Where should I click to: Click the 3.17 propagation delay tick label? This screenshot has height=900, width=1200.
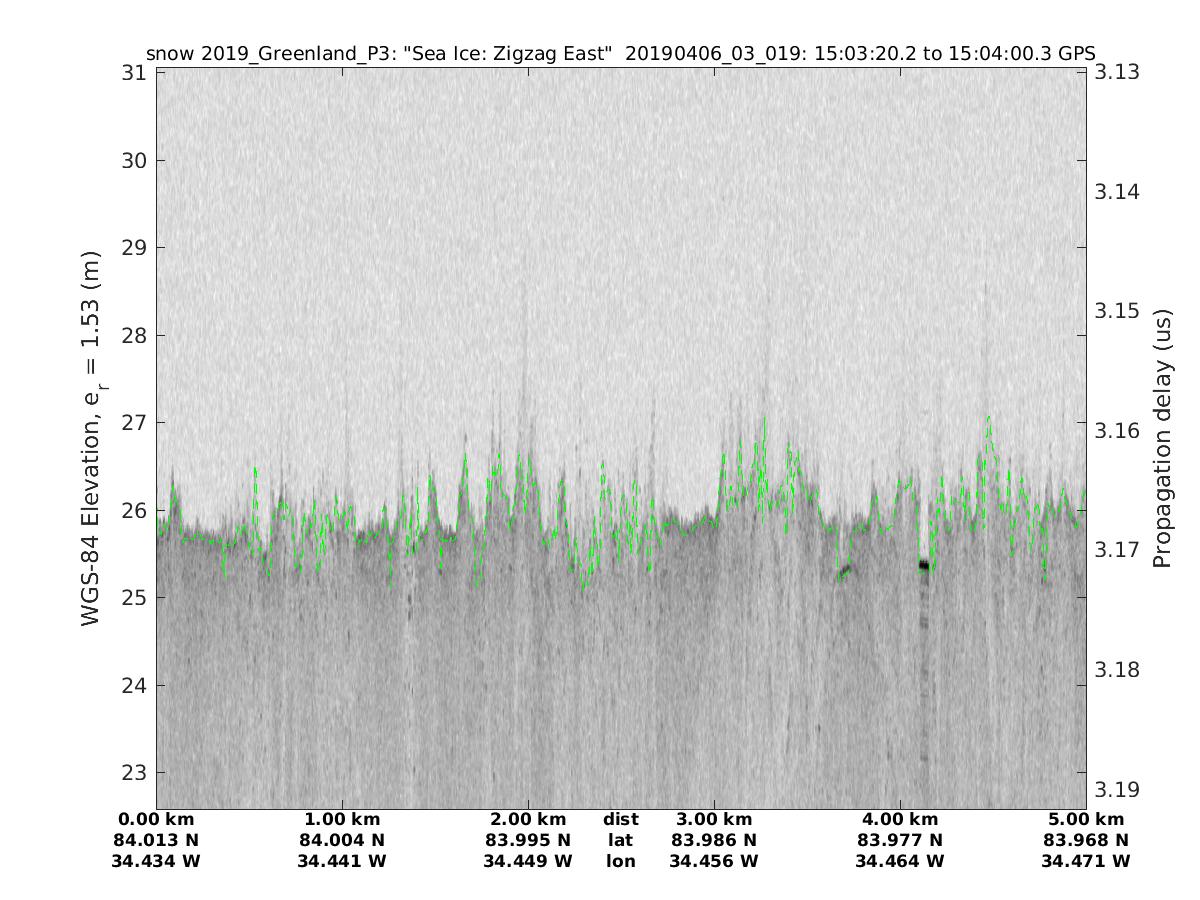[x=1118, y=550]
